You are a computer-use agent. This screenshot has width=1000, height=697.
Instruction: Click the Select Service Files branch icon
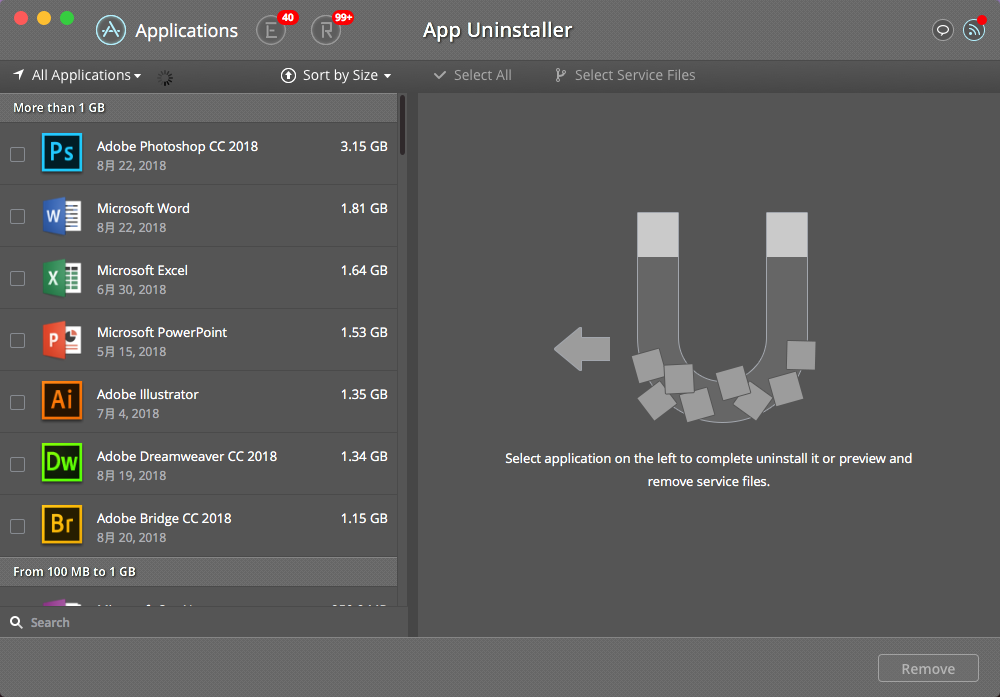560,75
